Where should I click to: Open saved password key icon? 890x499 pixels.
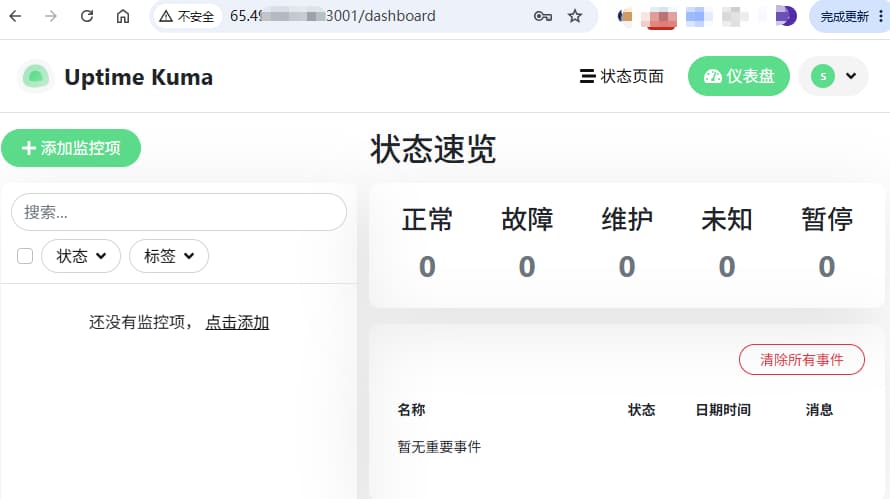(543, 16)
